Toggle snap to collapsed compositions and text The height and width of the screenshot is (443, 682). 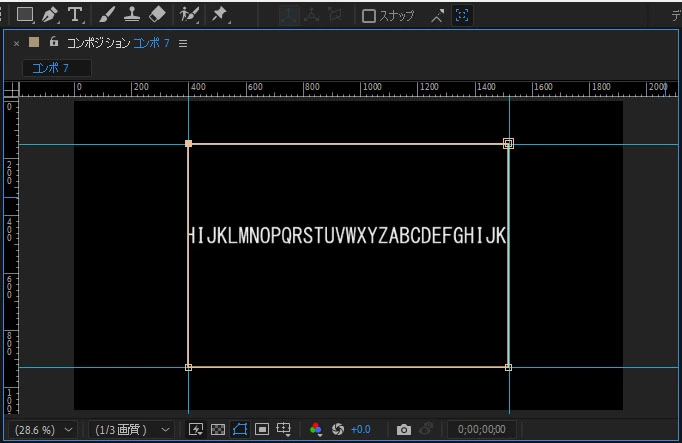(462, 16)
